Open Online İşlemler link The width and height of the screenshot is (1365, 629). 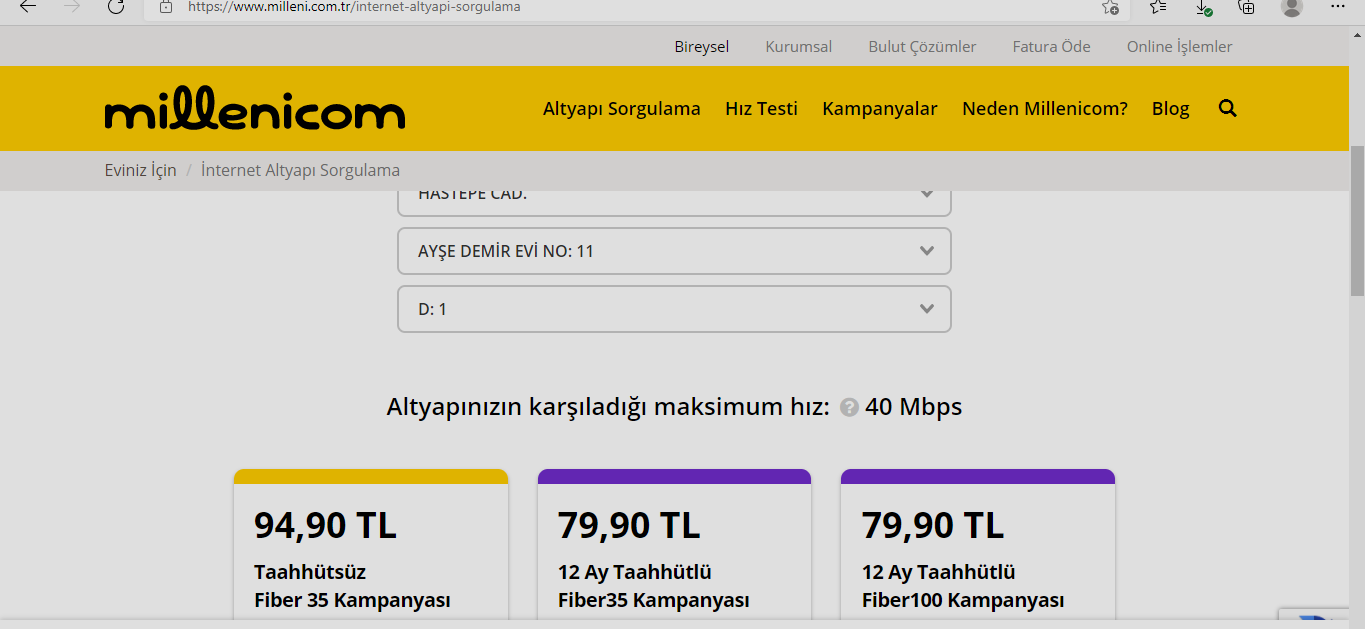tap(1180, 46)
